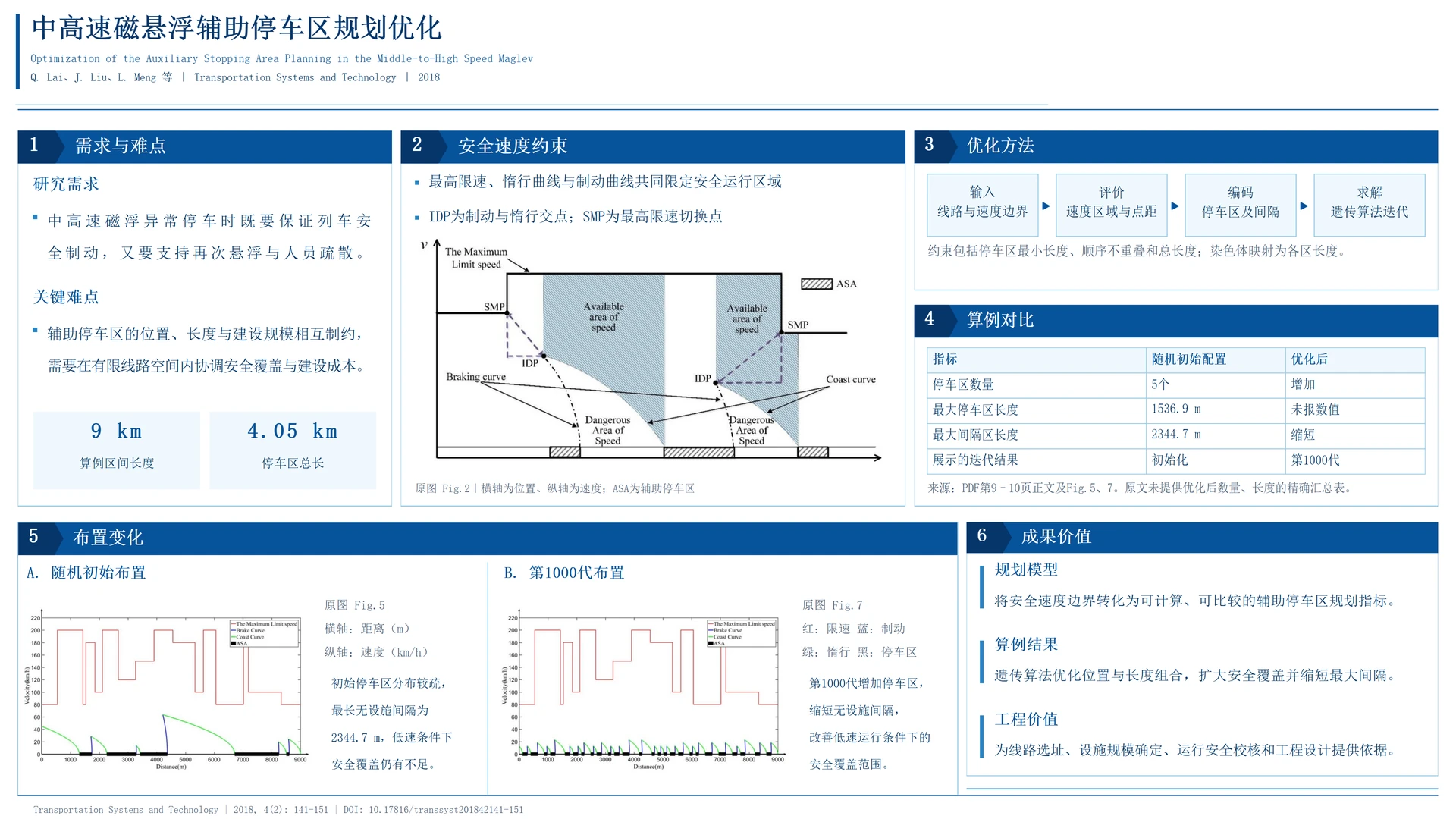Click the footer citation with DOI 10.17816/transsyst201842141-151
The width and height of the screenshot is (1456, 819).
(278, 810)
